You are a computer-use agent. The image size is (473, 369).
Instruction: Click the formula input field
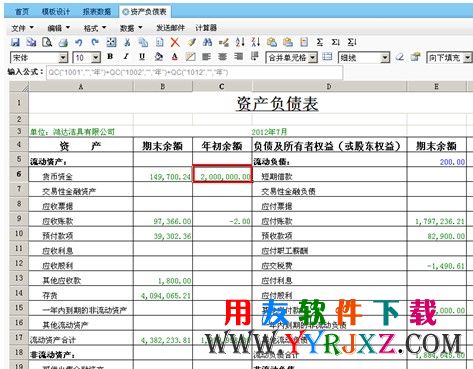click(x=194, y=72)
